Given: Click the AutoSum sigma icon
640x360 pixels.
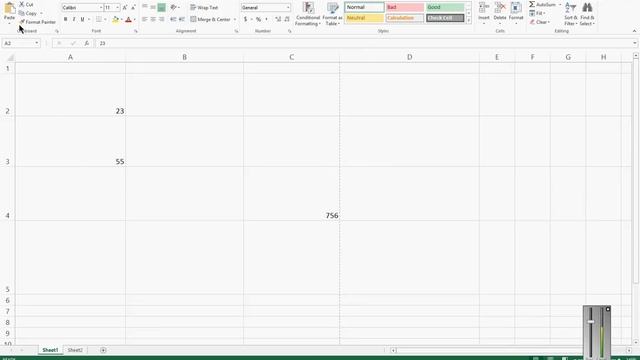Looking at the screenshot, I should 532,4.
